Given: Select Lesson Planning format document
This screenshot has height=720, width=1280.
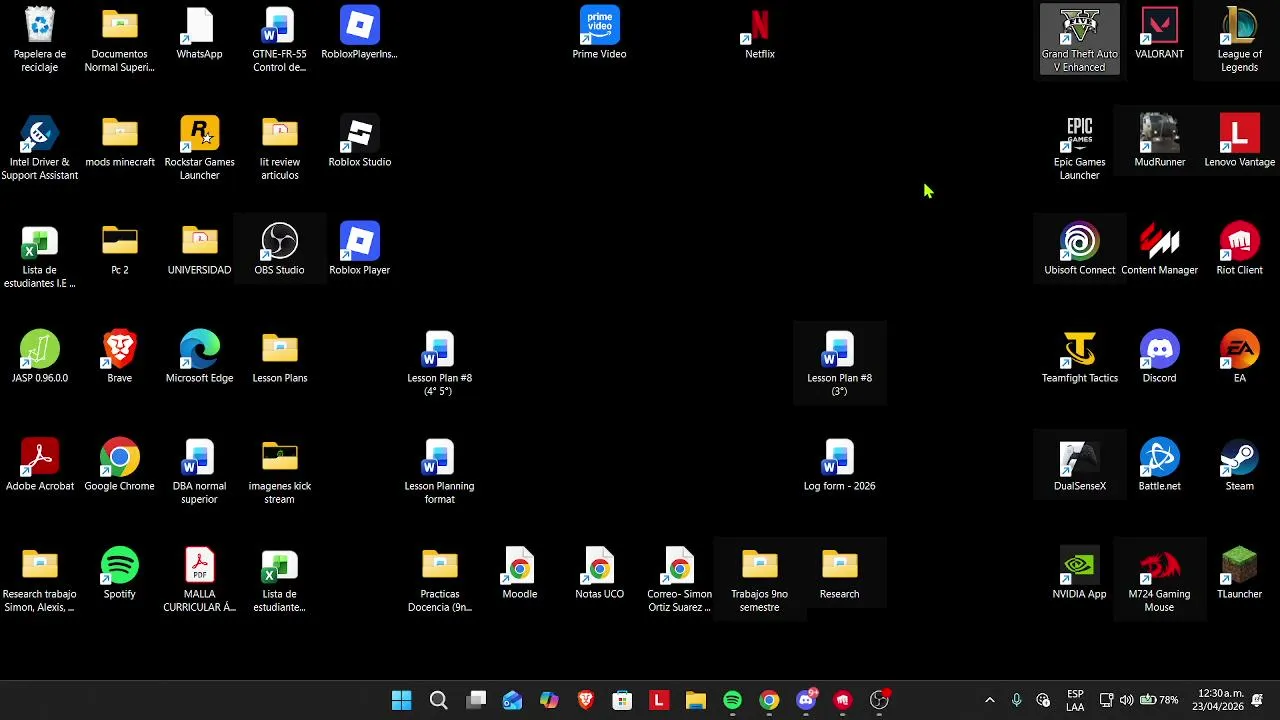Looking at the screenshot, I should click(440, 472).
